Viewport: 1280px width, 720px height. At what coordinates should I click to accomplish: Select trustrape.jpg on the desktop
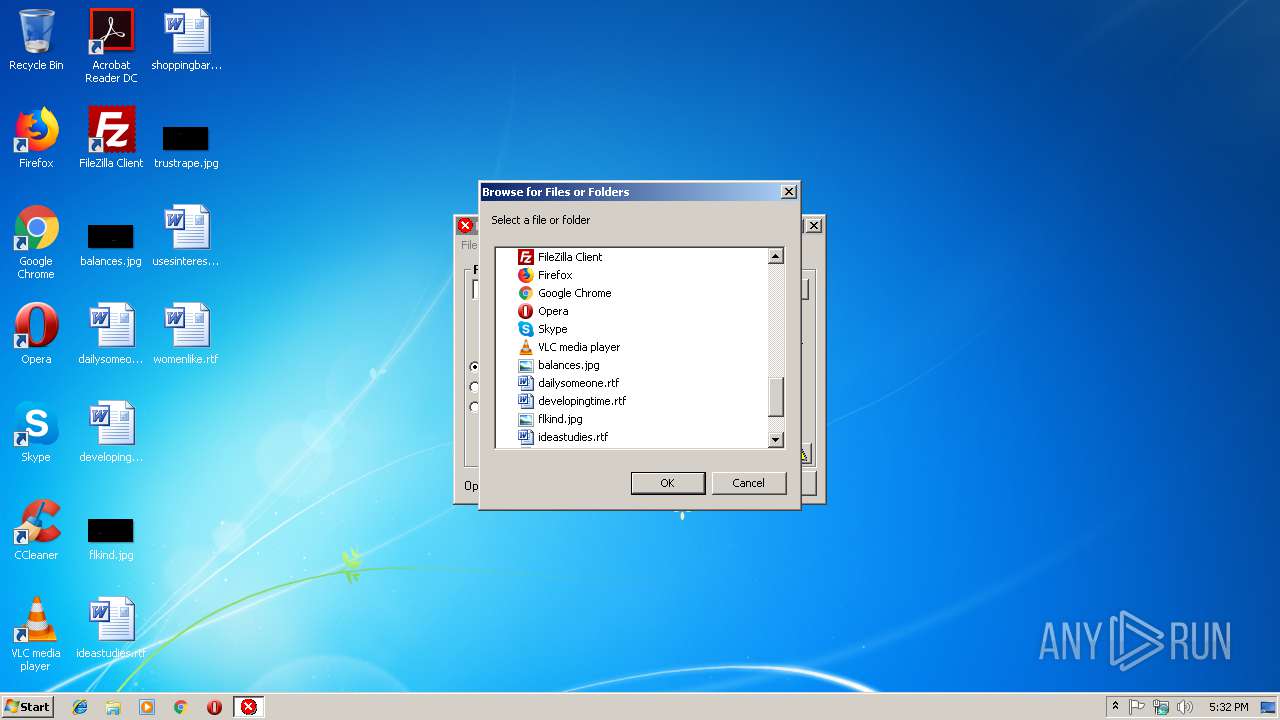point(186,145)
